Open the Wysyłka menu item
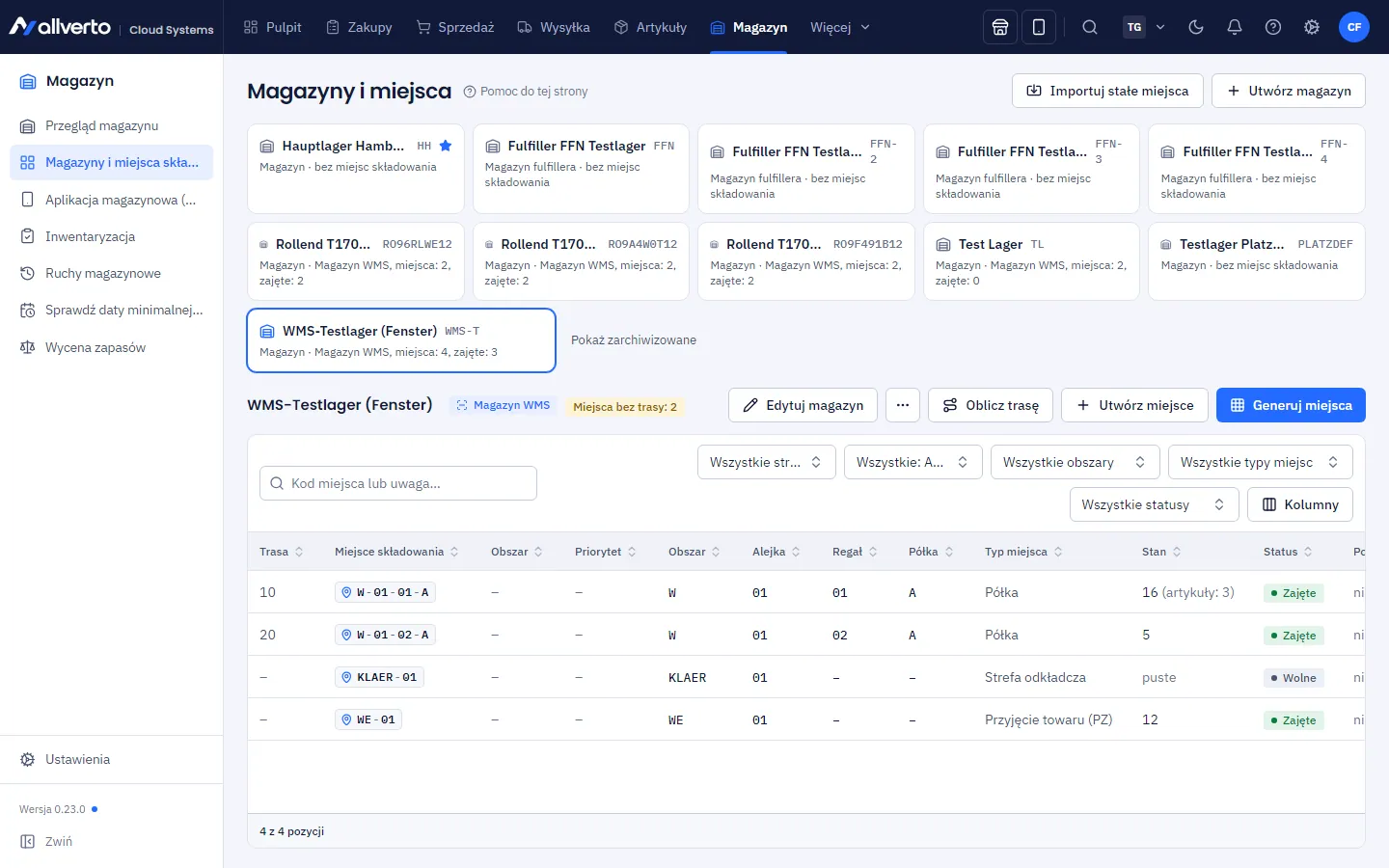Image resolution: width=1389 pixels, height=868 pixels. click(x=554, y=27)
